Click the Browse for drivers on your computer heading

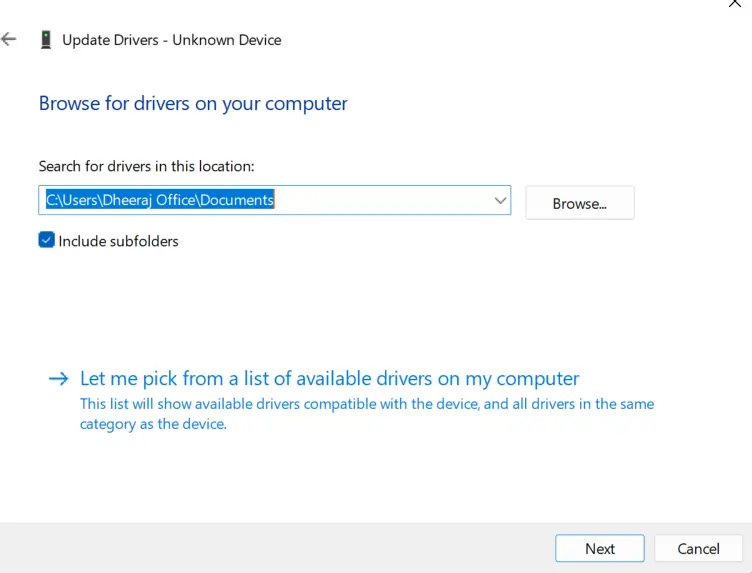193,104
